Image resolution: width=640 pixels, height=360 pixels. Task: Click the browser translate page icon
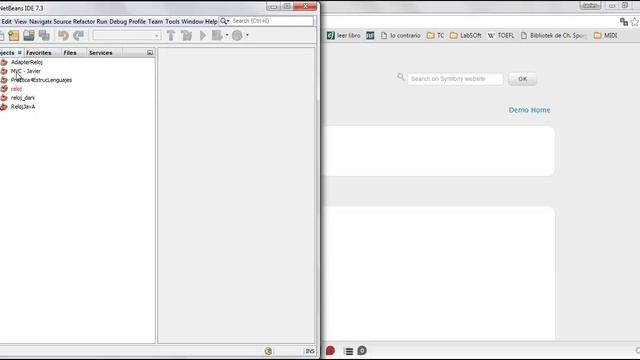(624, 22)
